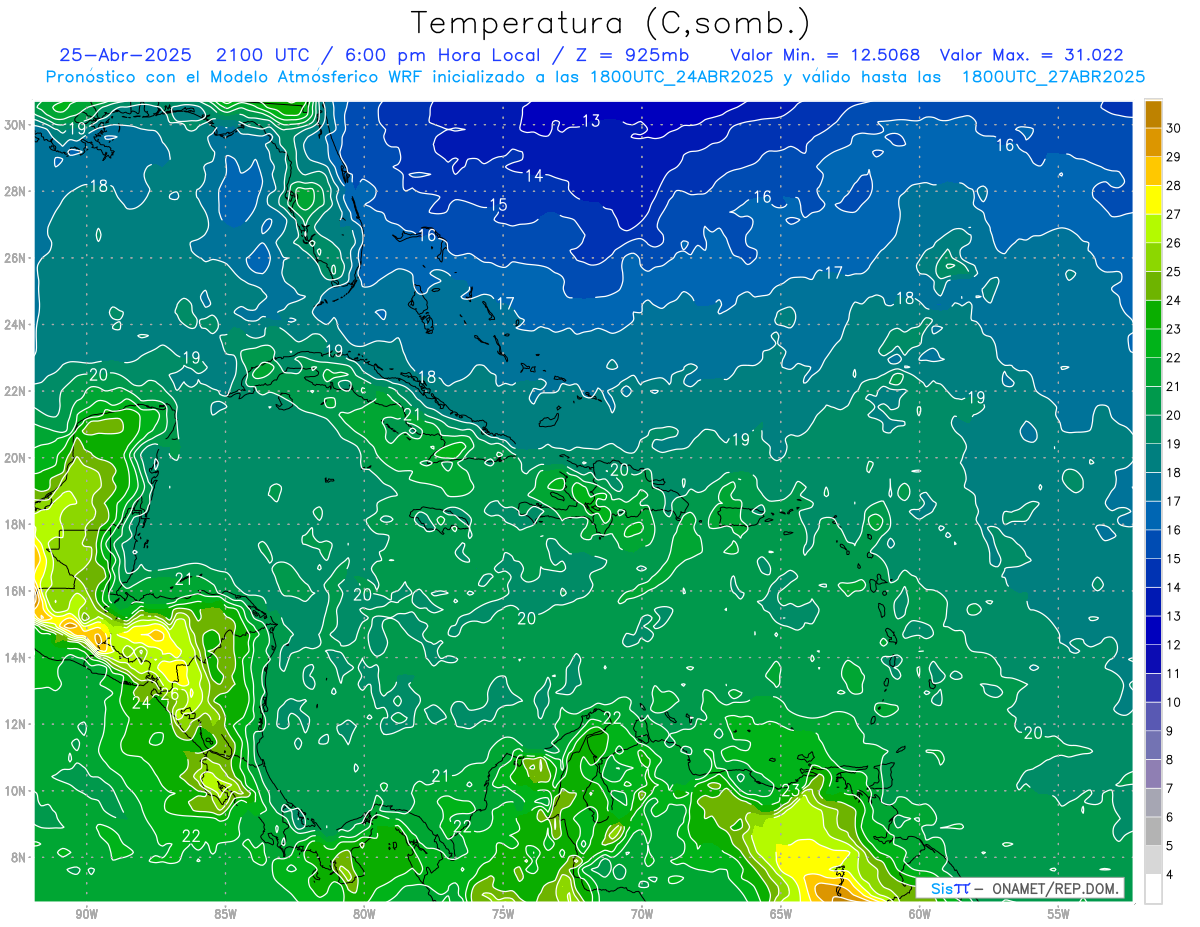Click the "23" contour label over Venezuela
The height and width of the screenshot is (927, 1200).
(x=789, y=790)
